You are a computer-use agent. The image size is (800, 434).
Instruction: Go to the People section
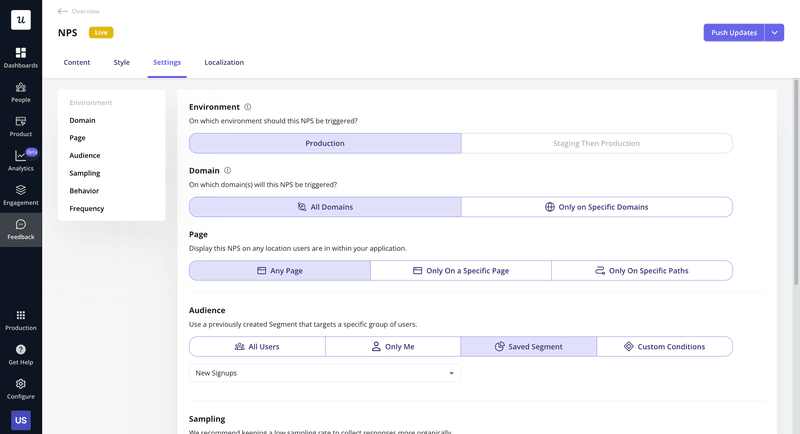coord(20,91)
